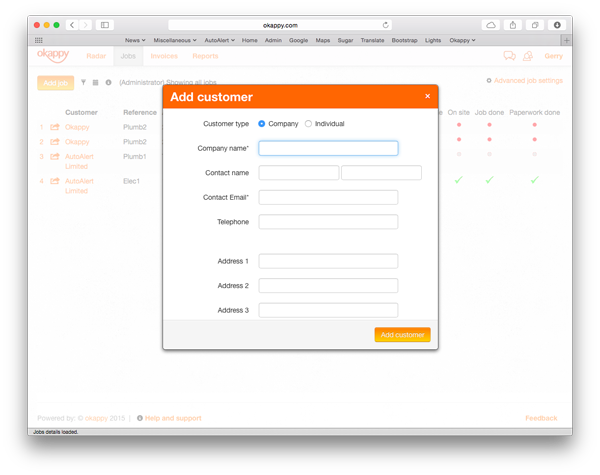Open the Safari downloads icon
Screen dimensions: 600x475
click(557, 25)
